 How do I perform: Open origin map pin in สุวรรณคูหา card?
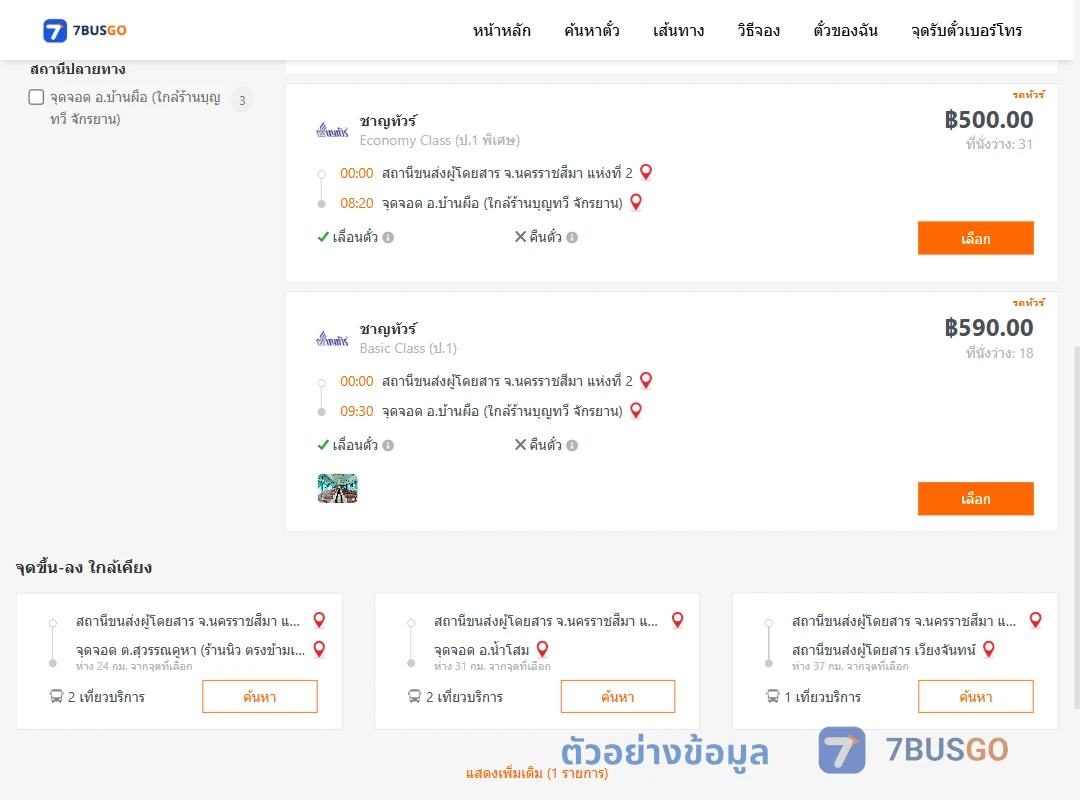(x=320, y=620)
